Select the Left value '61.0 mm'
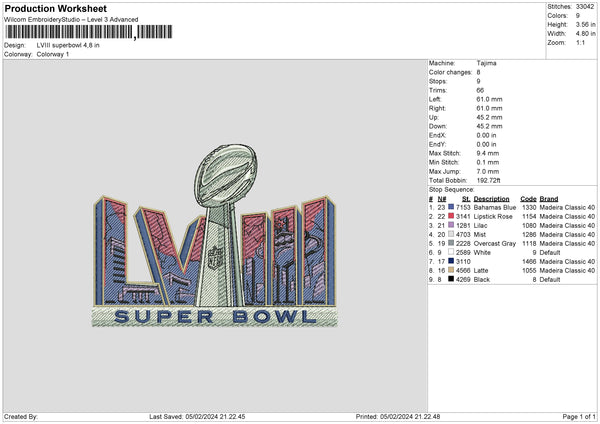The width and height of the screenshot is (600, 424). point(489,99)
